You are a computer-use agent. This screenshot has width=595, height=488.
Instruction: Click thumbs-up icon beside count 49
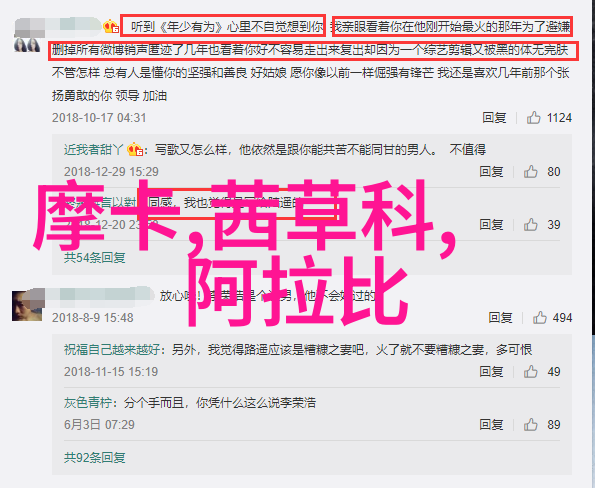(x=530, y=372)
